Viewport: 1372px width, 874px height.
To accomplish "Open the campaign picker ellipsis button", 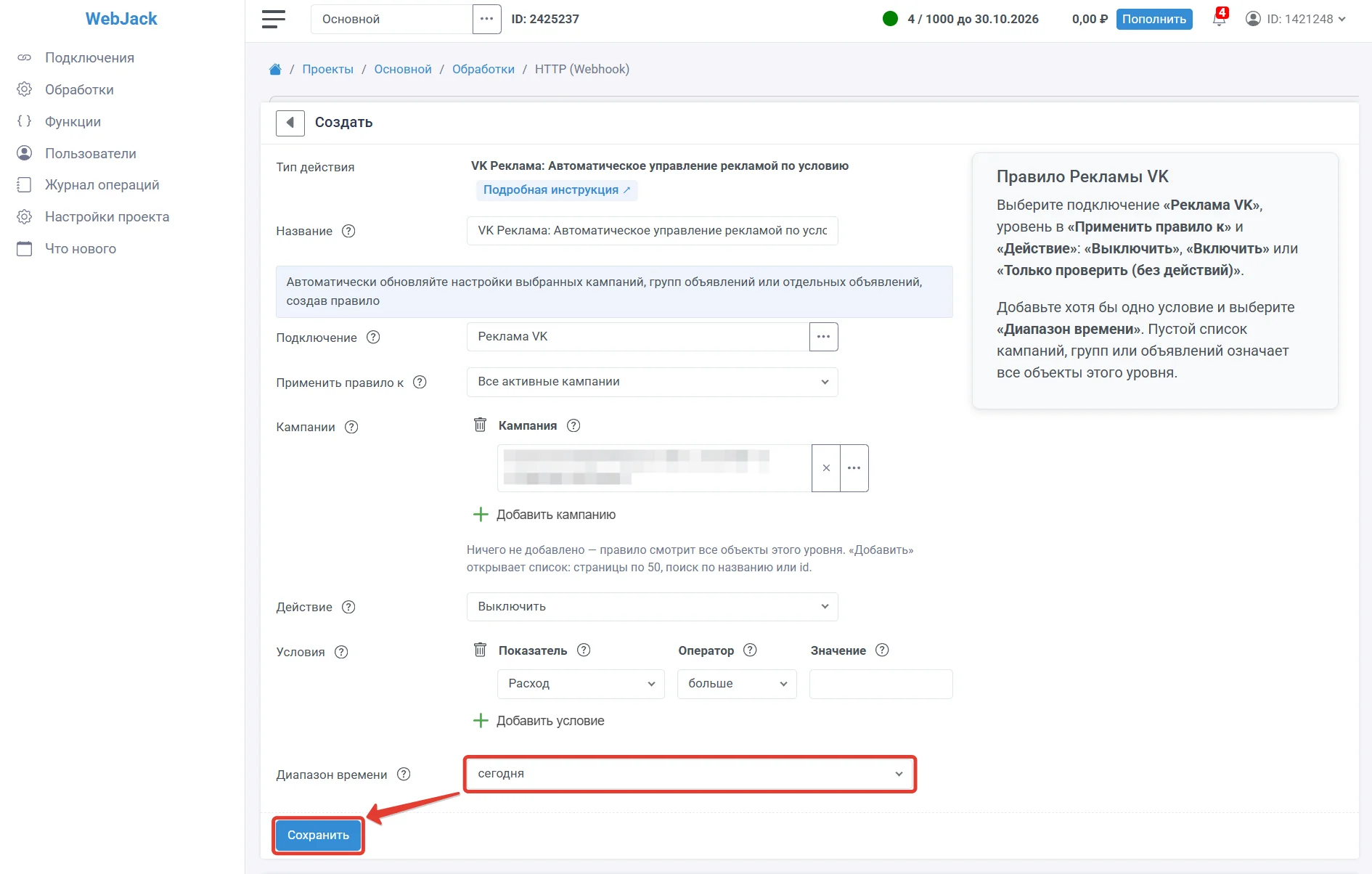I will 854,468.
